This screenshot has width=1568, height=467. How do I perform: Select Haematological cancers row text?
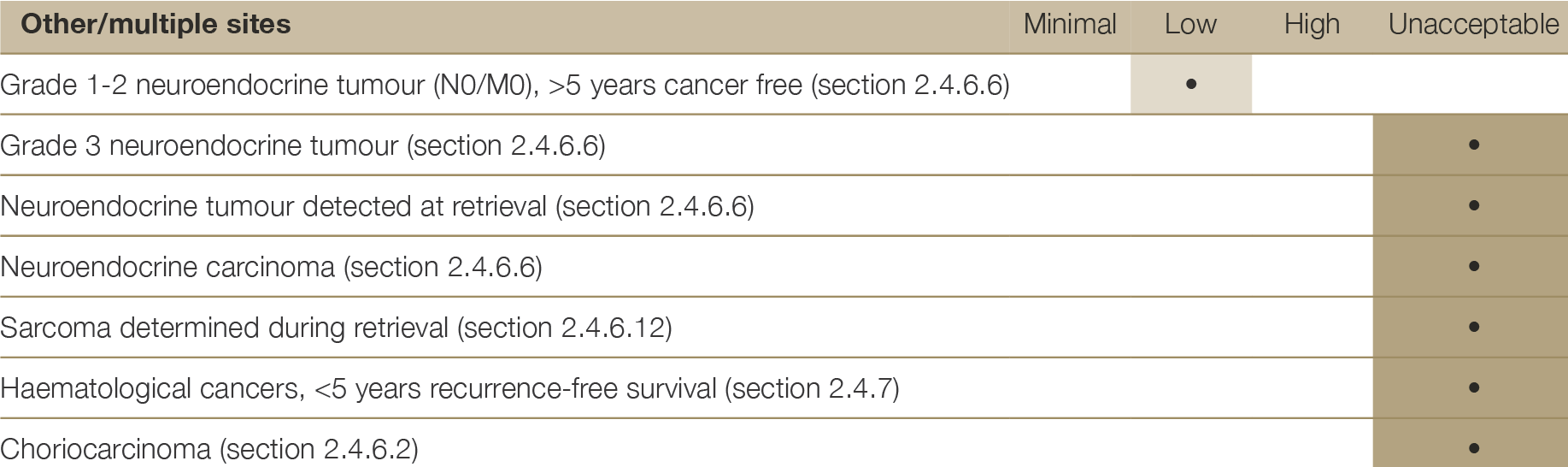[450, 388]
